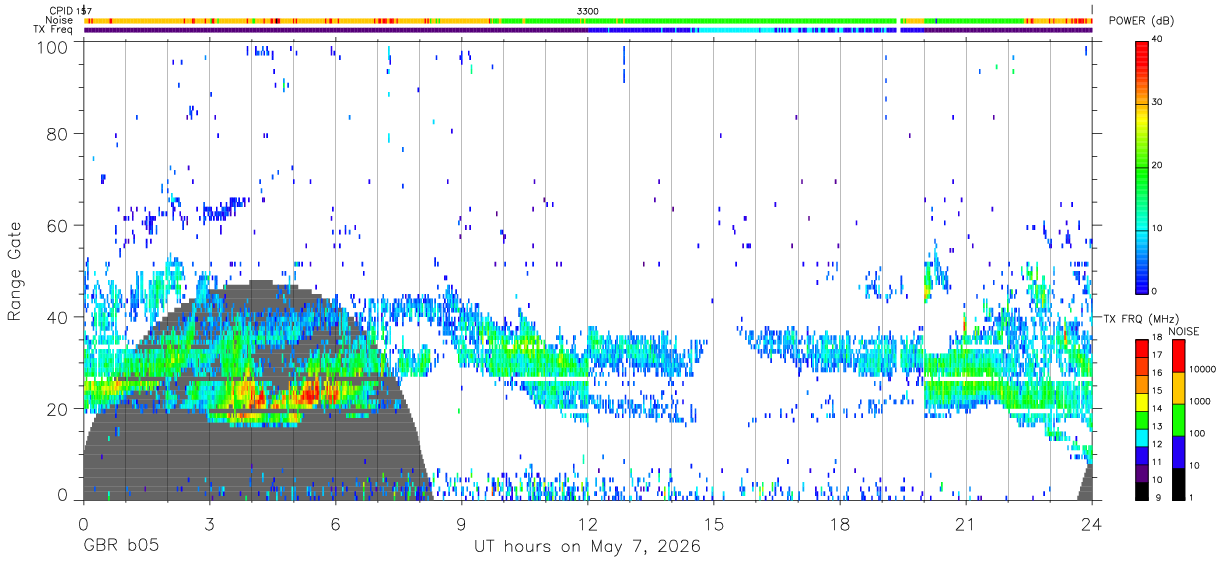The width and height of the screenshot is (1228, 567).
Task: Click y-axis tick label '100'
Action: (54, 48)
